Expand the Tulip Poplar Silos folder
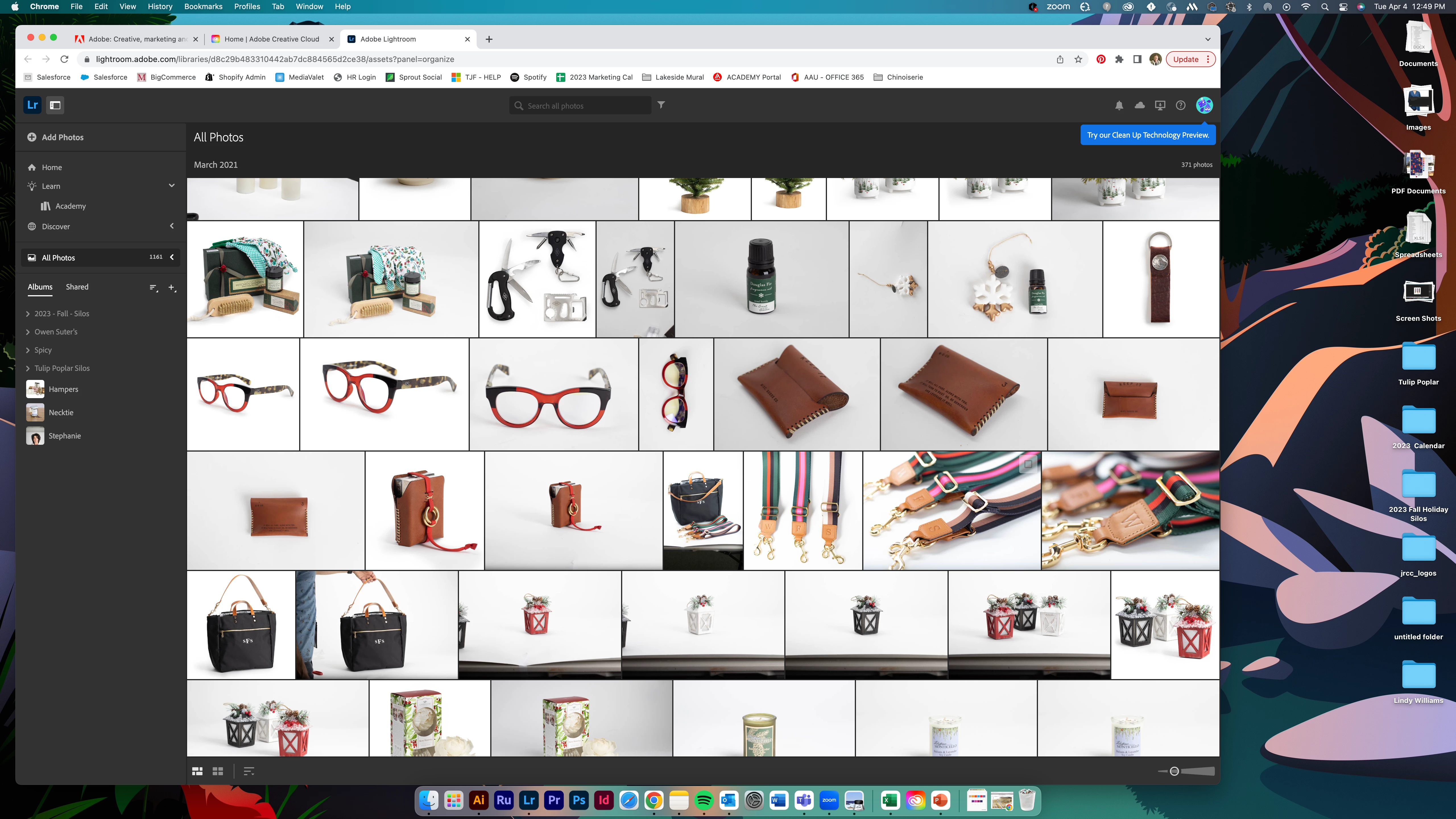The width and height of the screenshot is (1456, 819). click(x=28, y=369)
